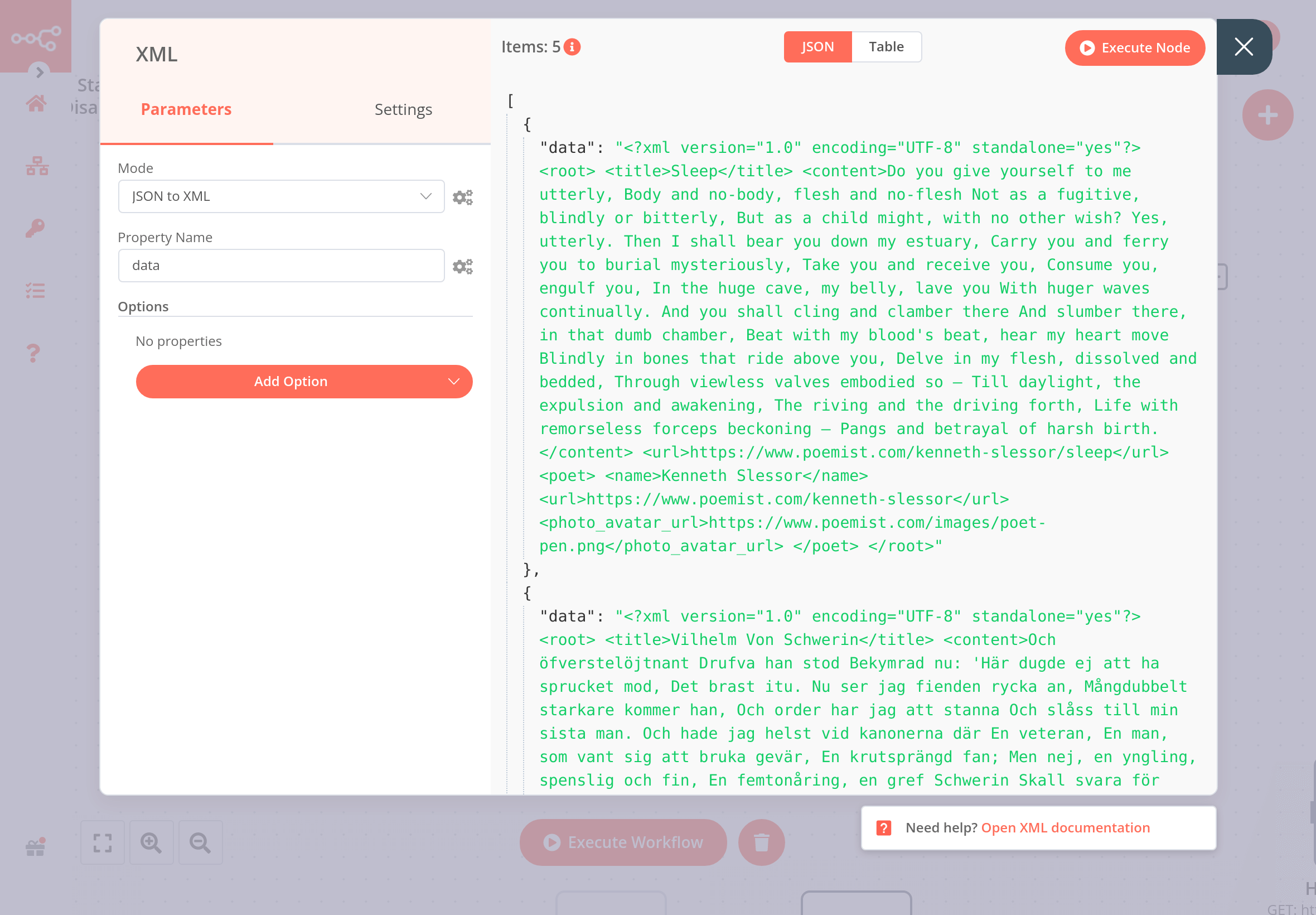Switch output view to JSON
Viewport: 1316px width, 915px height.
[817, 47]
